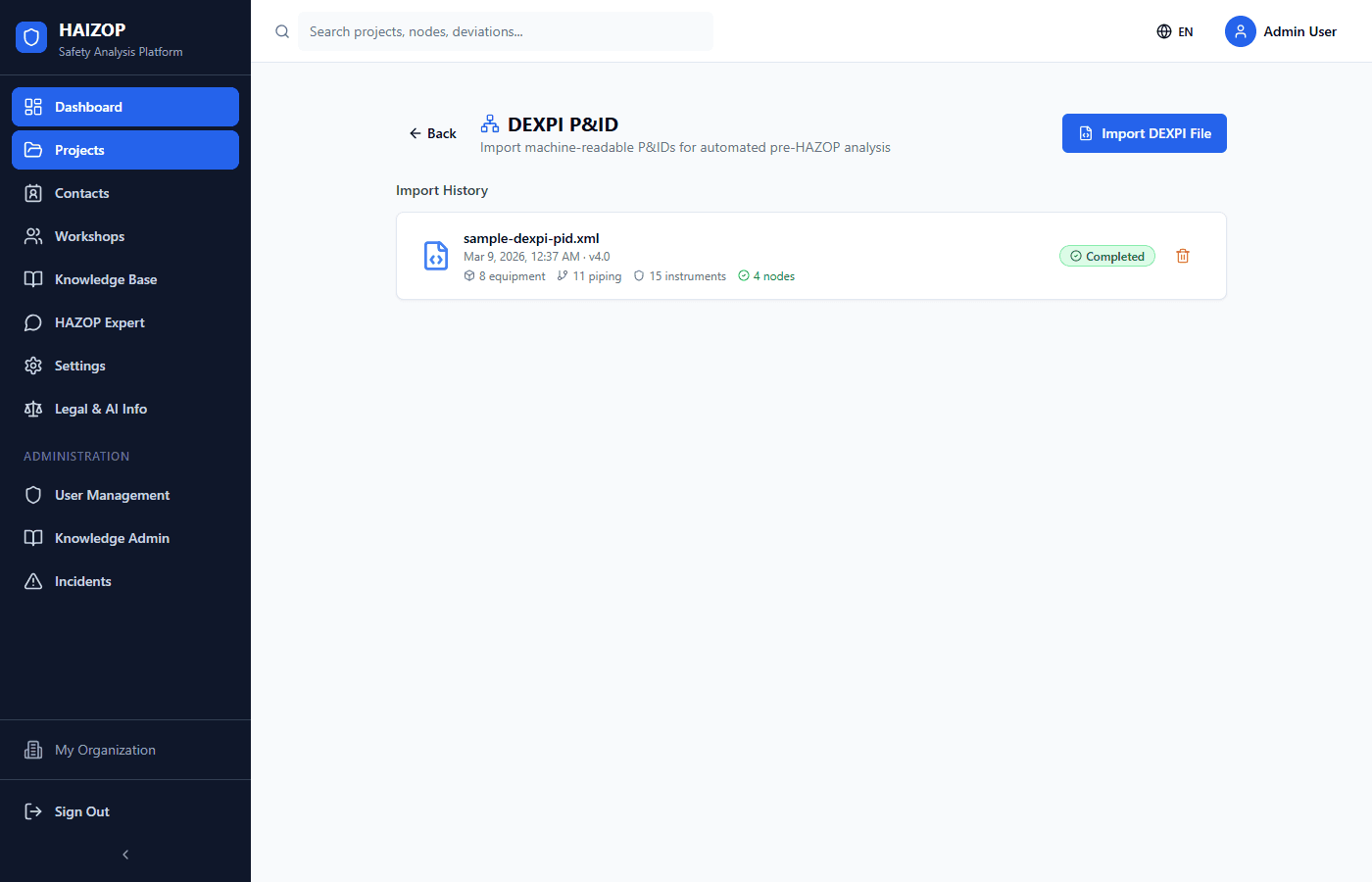
Task: Click the Admin User avatar icon
Action: pos(1240,31)
